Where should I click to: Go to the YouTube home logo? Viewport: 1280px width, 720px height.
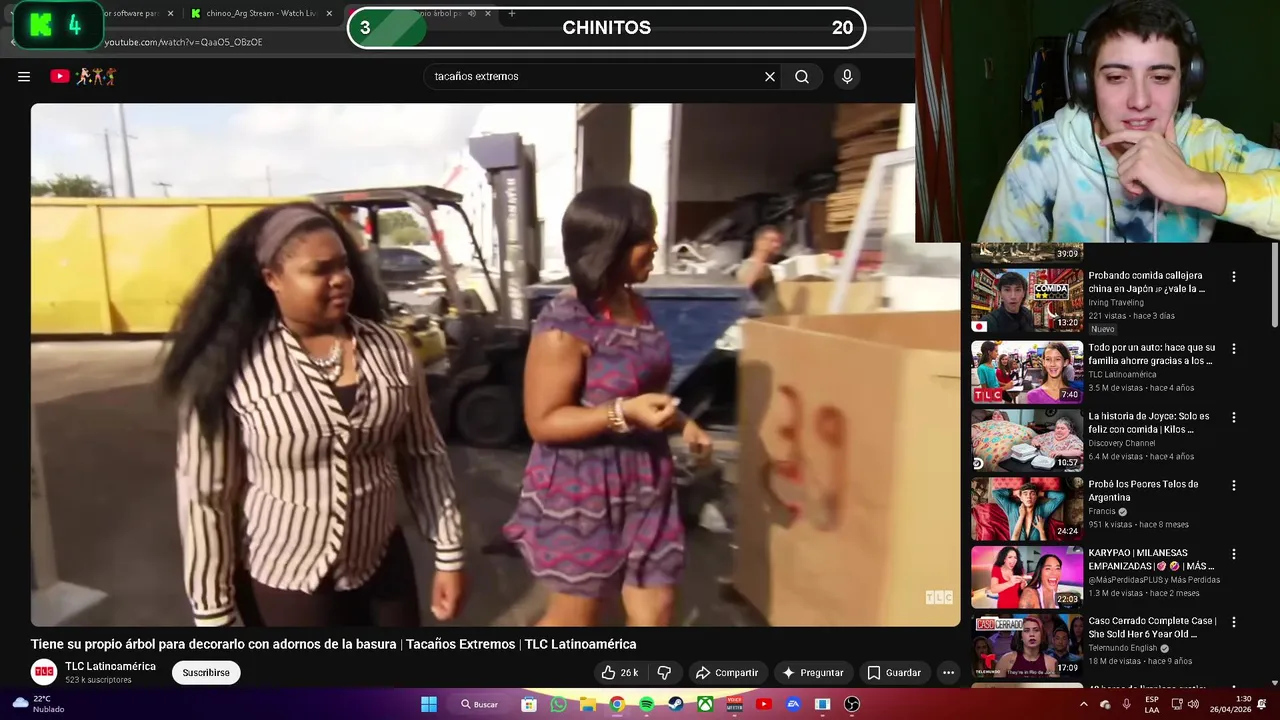84,76
